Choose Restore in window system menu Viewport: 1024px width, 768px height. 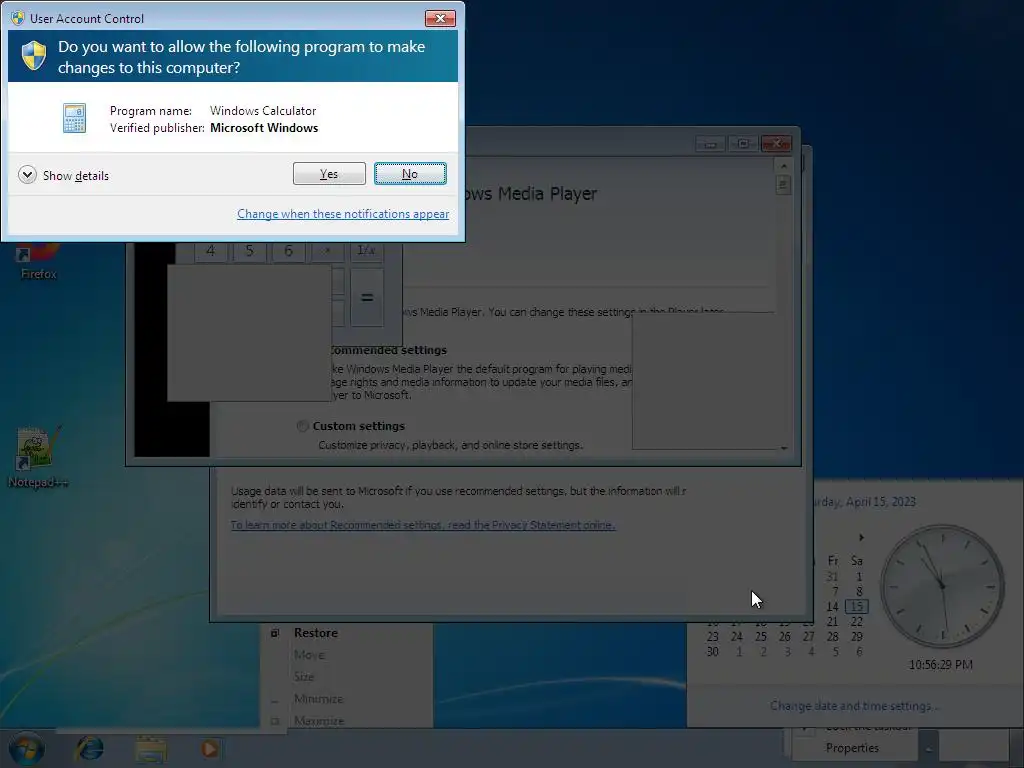[315, 633]
